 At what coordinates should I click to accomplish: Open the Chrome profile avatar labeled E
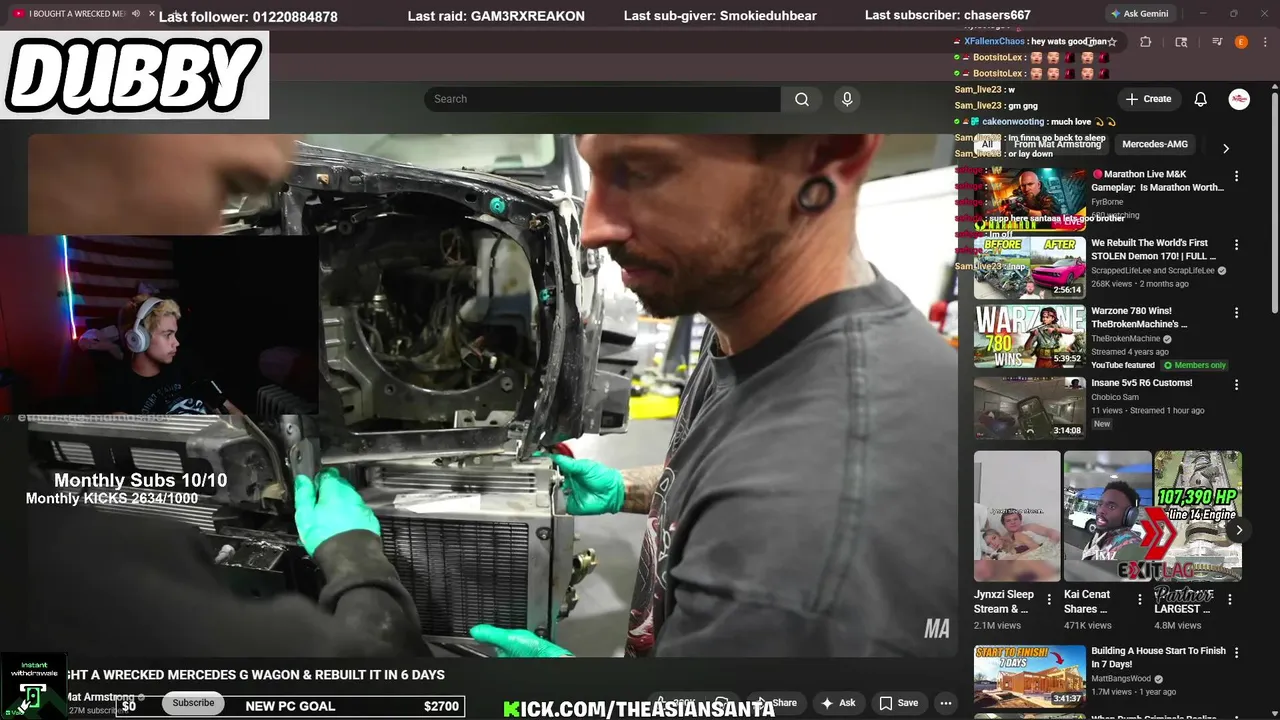(x=1241, y=42)
